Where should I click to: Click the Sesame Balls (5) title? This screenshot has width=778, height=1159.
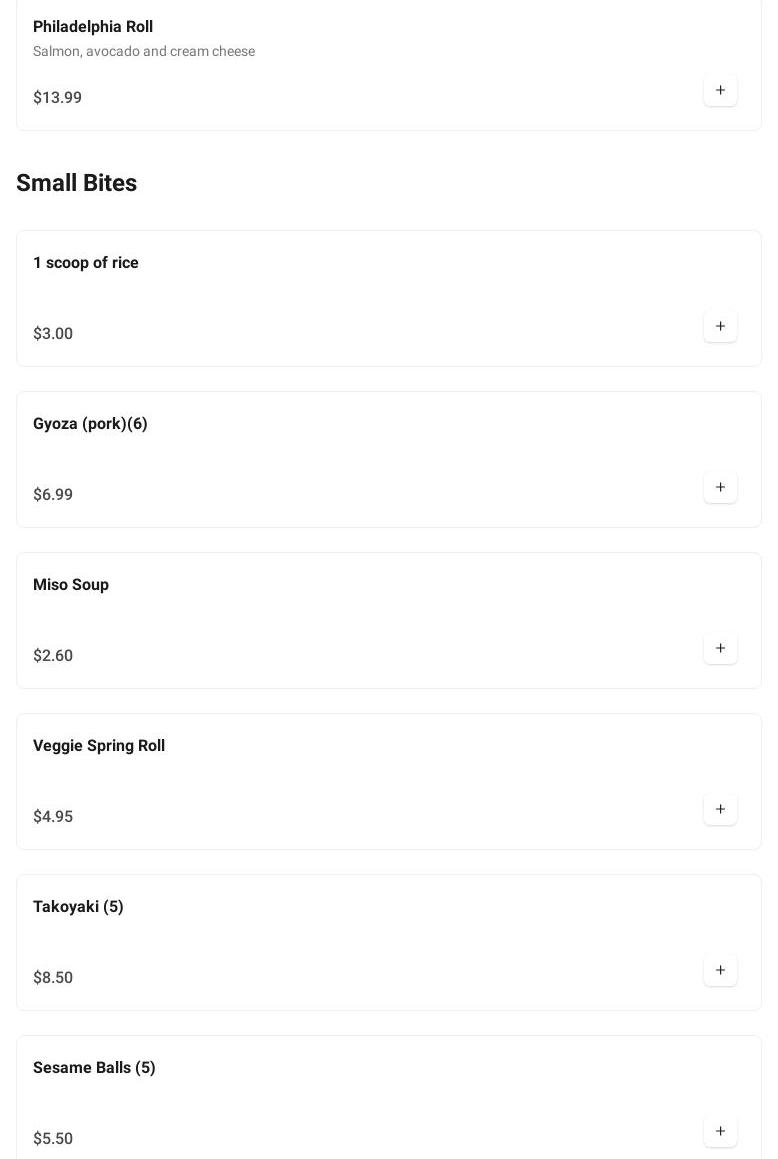pyautogui.click(x=94, y=1068)
